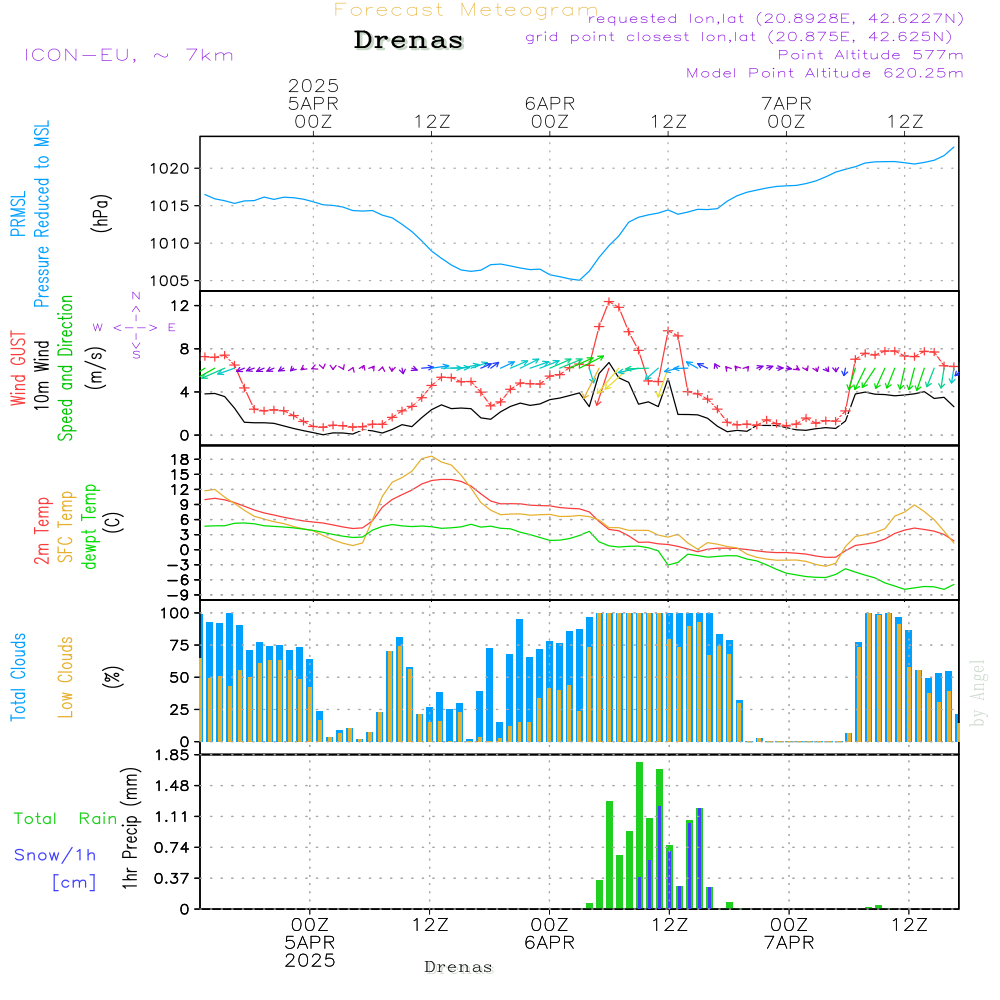Click the '2025 5APR 00Z' top axis label
1000x1000 pixels.
313,103
